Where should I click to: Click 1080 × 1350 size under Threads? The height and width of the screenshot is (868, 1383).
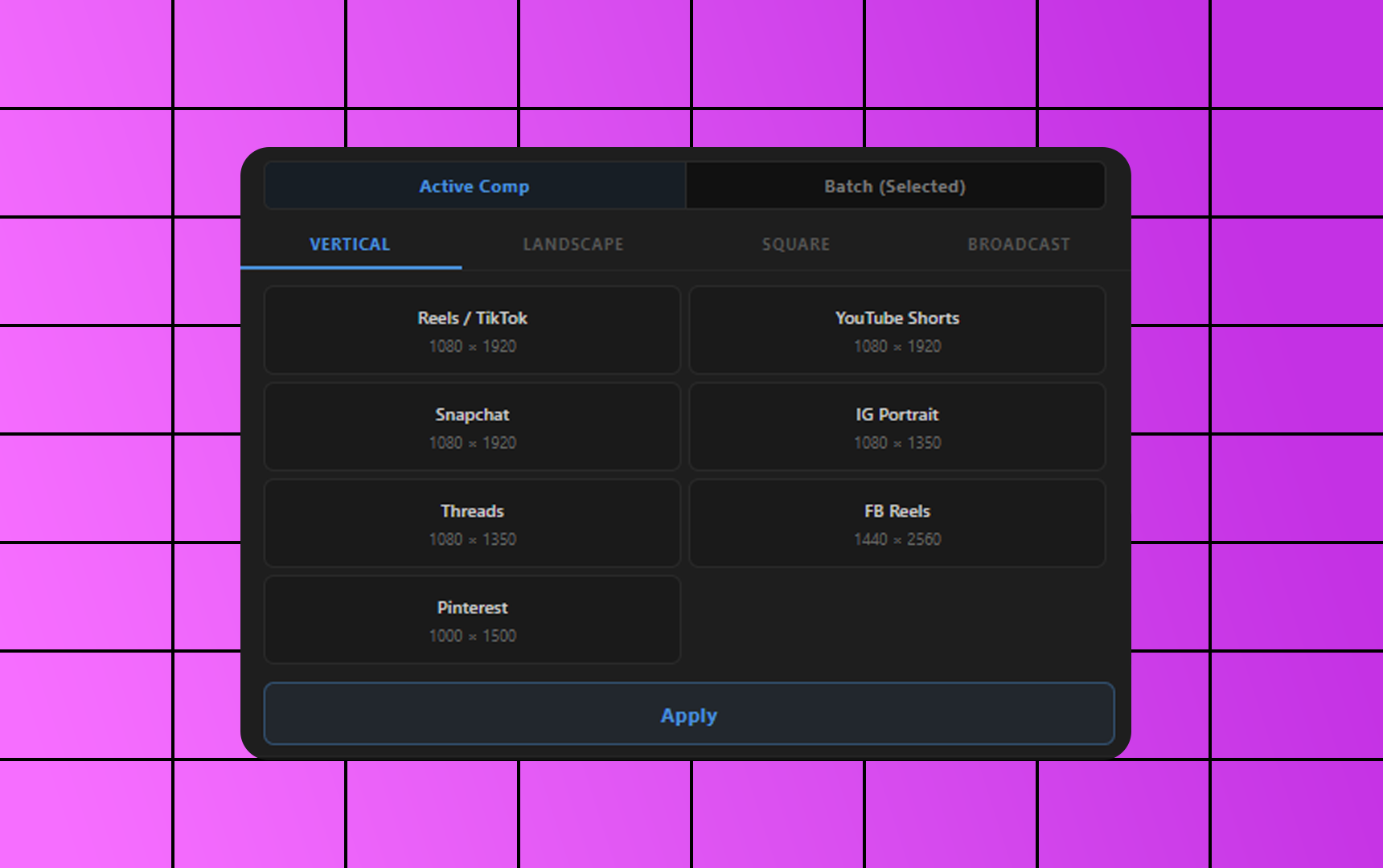(x=472, y=539)
